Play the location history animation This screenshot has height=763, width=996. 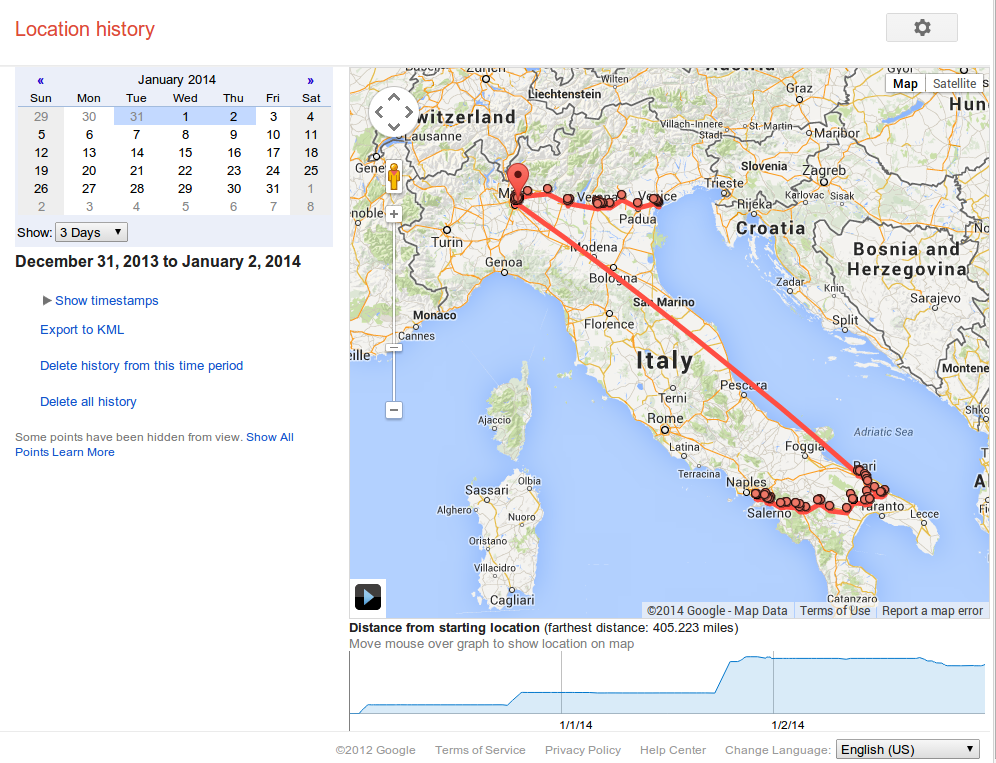pyautogui.click(x=368, y=597)
